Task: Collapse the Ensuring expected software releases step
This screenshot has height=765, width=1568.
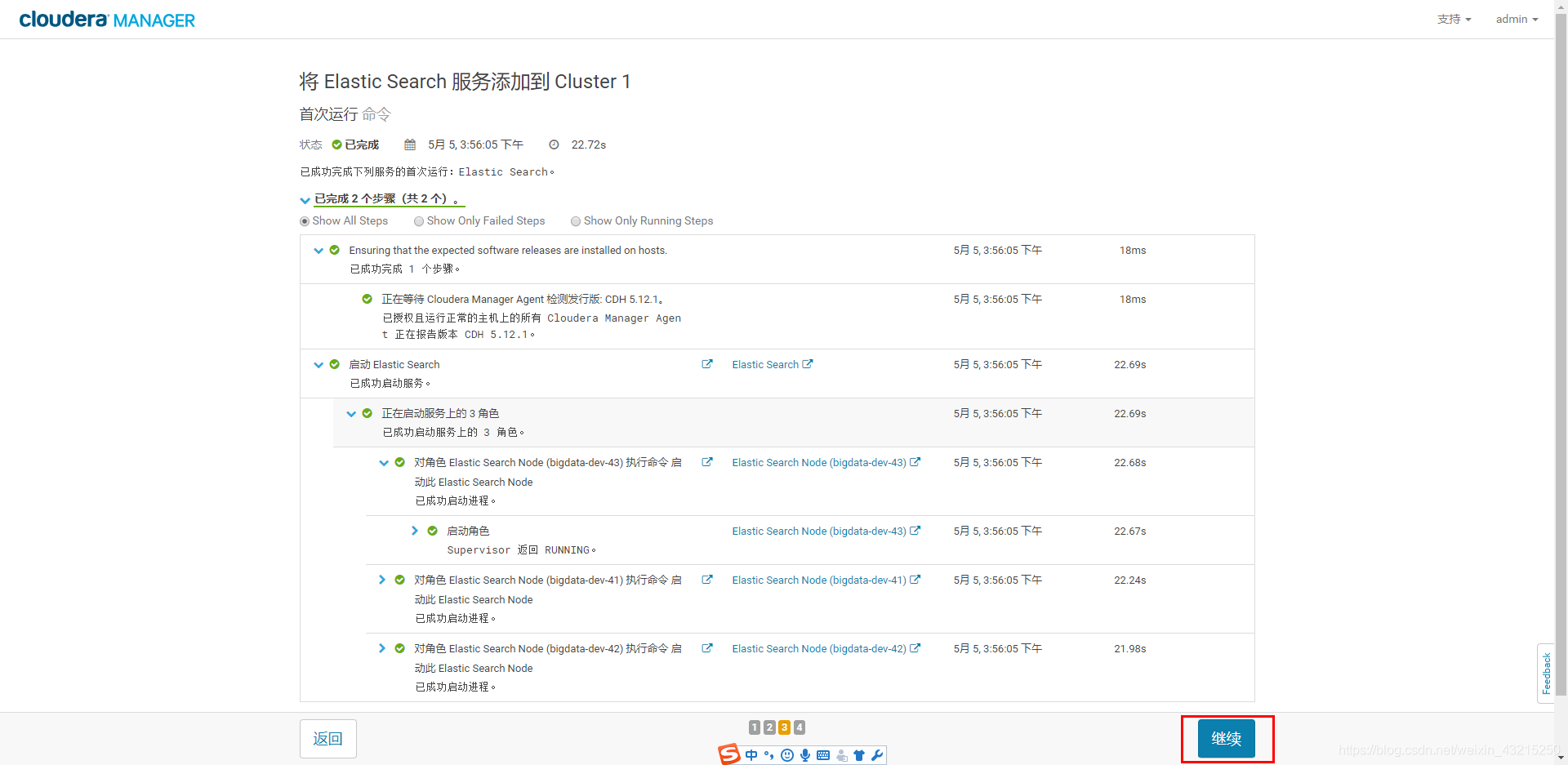Action: 318,251
